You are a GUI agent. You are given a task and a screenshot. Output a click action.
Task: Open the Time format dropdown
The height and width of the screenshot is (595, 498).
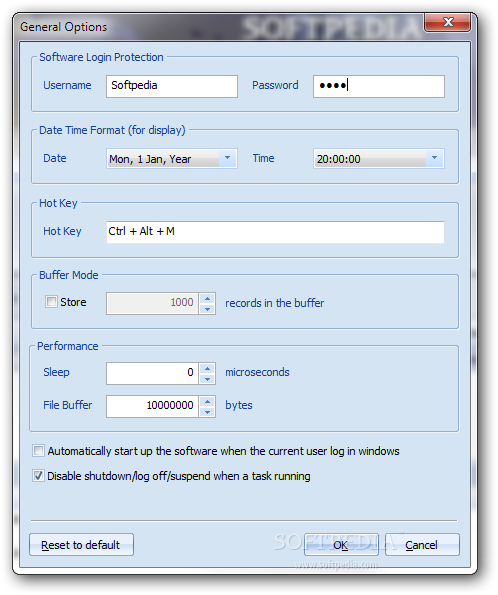coord(434,158)
